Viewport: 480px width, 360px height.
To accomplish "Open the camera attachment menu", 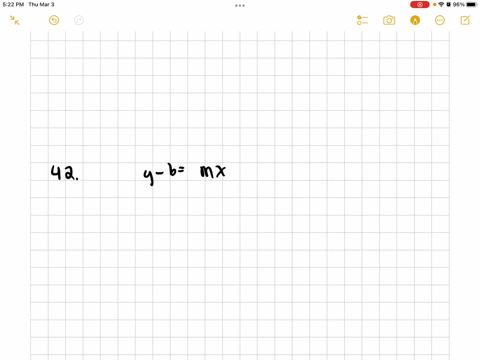I will pos(389,20).
